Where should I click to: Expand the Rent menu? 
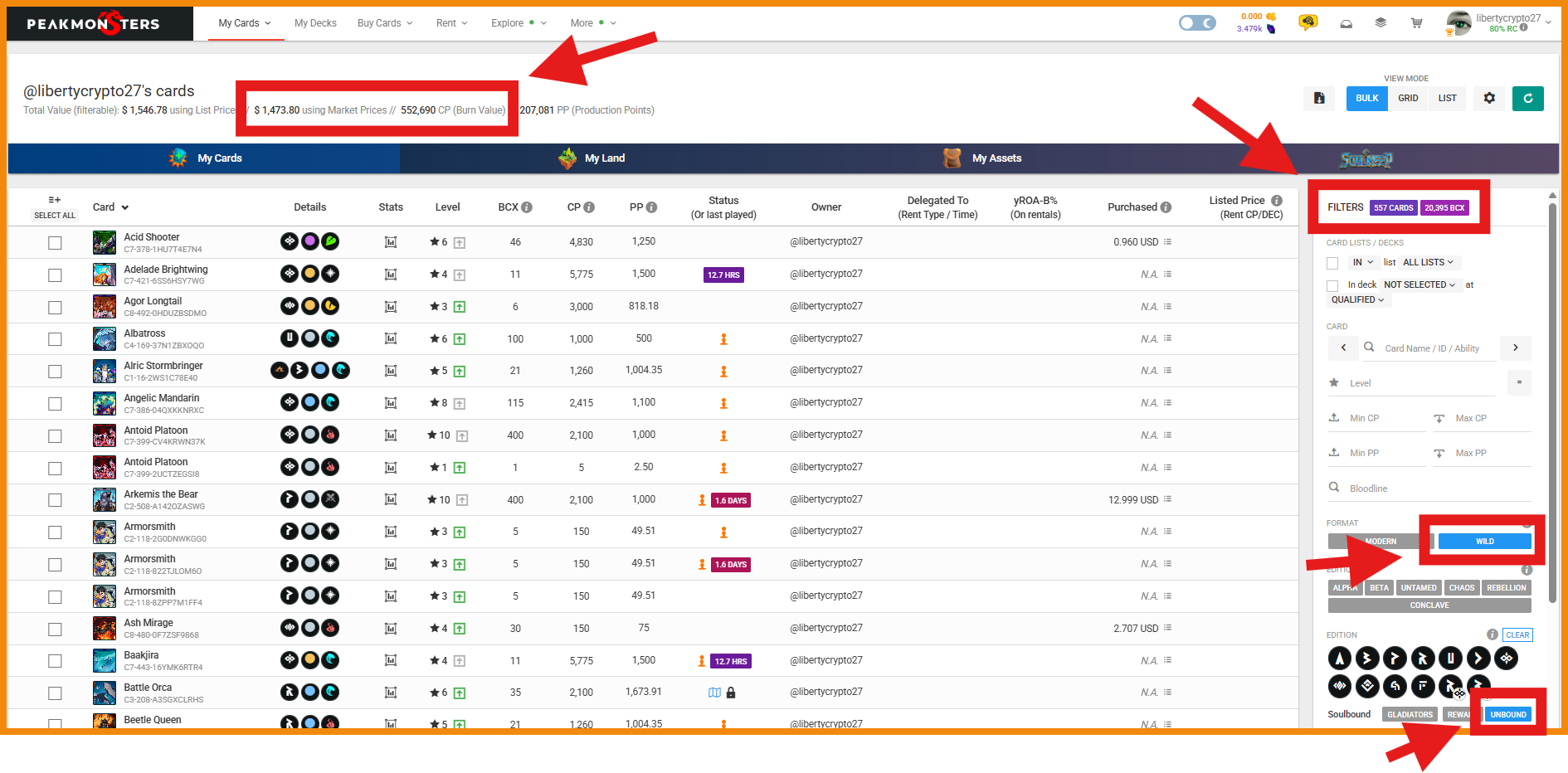pyautogui.click(x=452, y=23)
